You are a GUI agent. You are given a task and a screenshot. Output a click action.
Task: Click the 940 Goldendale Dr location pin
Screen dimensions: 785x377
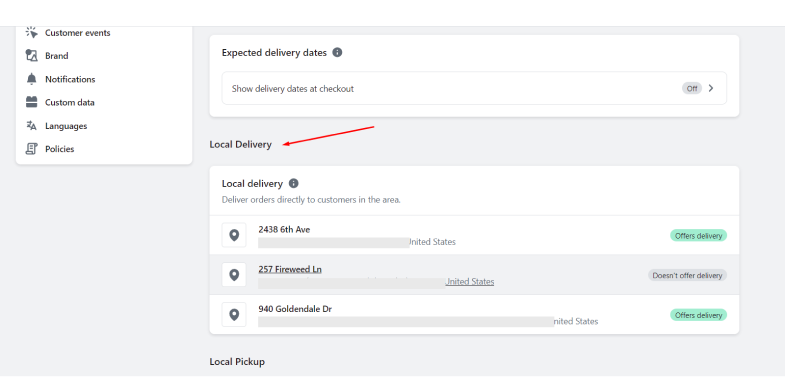click(234, 314)
